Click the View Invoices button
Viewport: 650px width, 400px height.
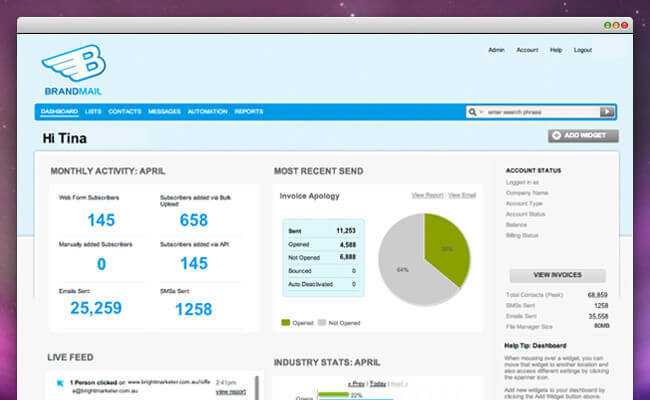click(558, 275)
